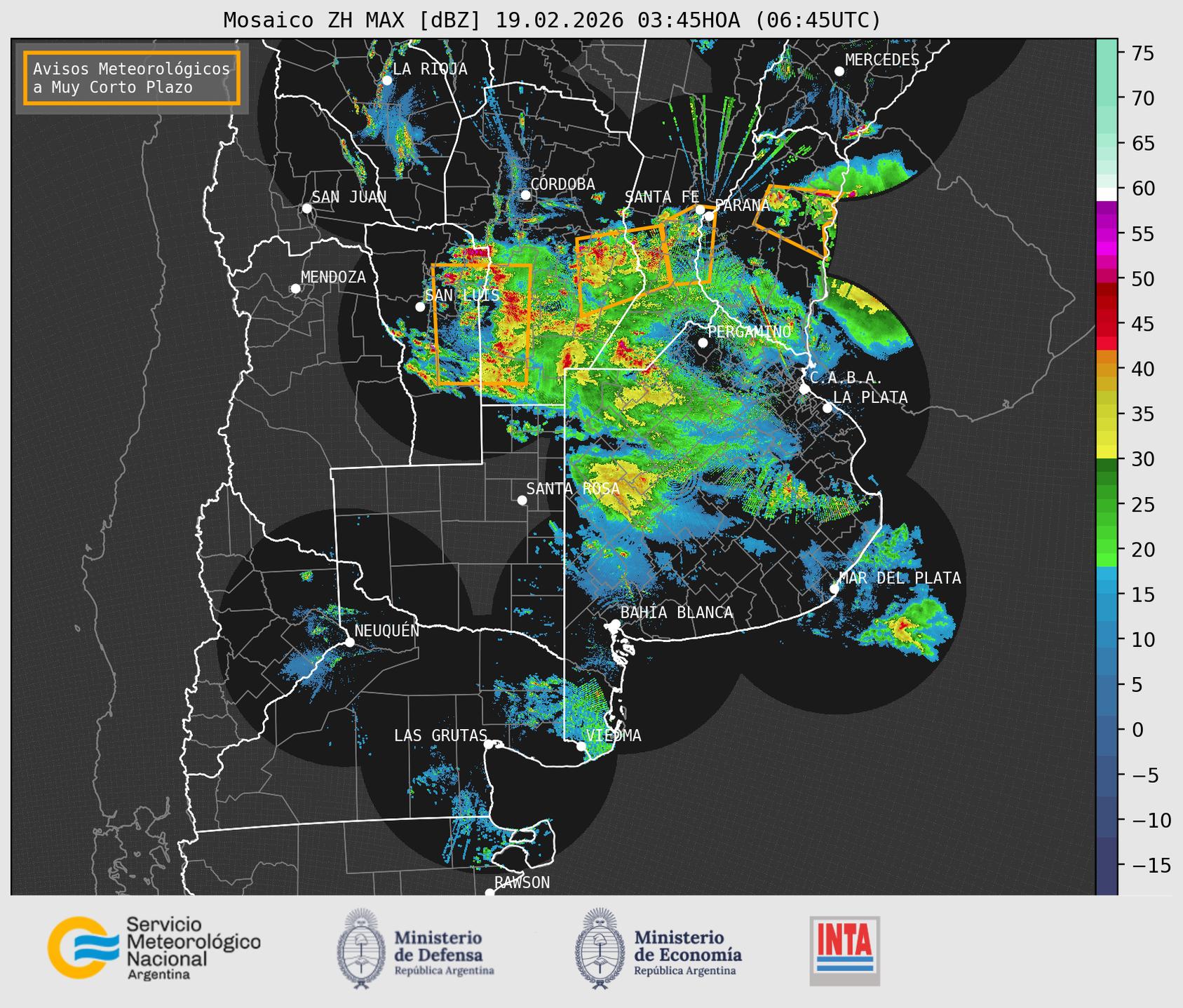Click the white 60 dBZ color swatch
1183x1008 pixels.
(1107, 194)
